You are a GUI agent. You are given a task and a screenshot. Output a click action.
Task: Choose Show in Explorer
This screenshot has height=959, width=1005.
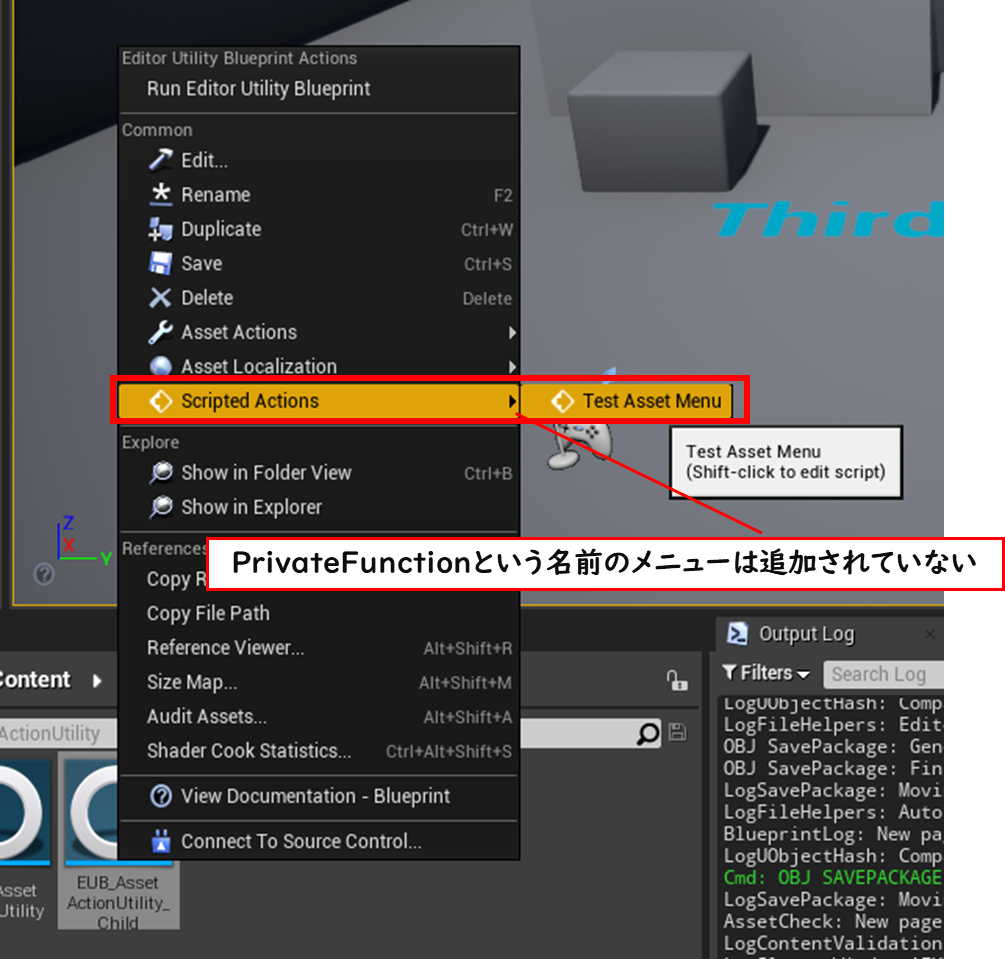coord(319,507)
